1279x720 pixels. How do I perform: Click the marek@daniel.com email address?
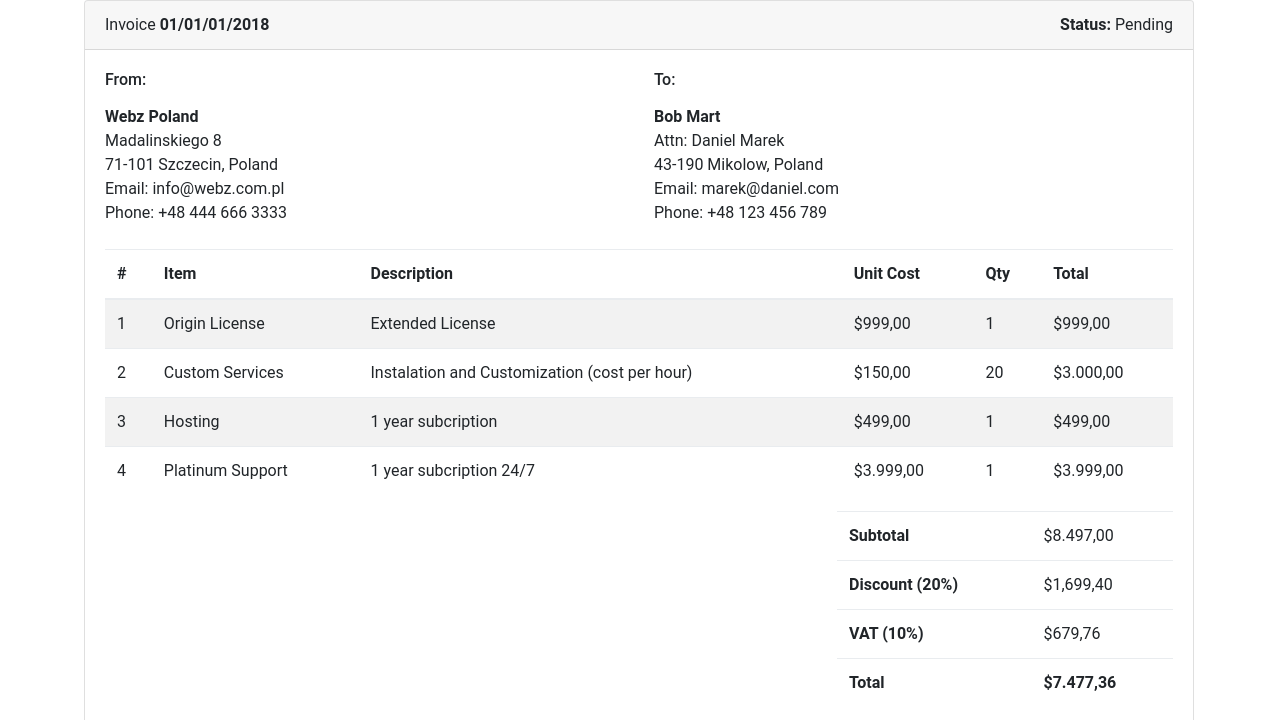(769, 188)
